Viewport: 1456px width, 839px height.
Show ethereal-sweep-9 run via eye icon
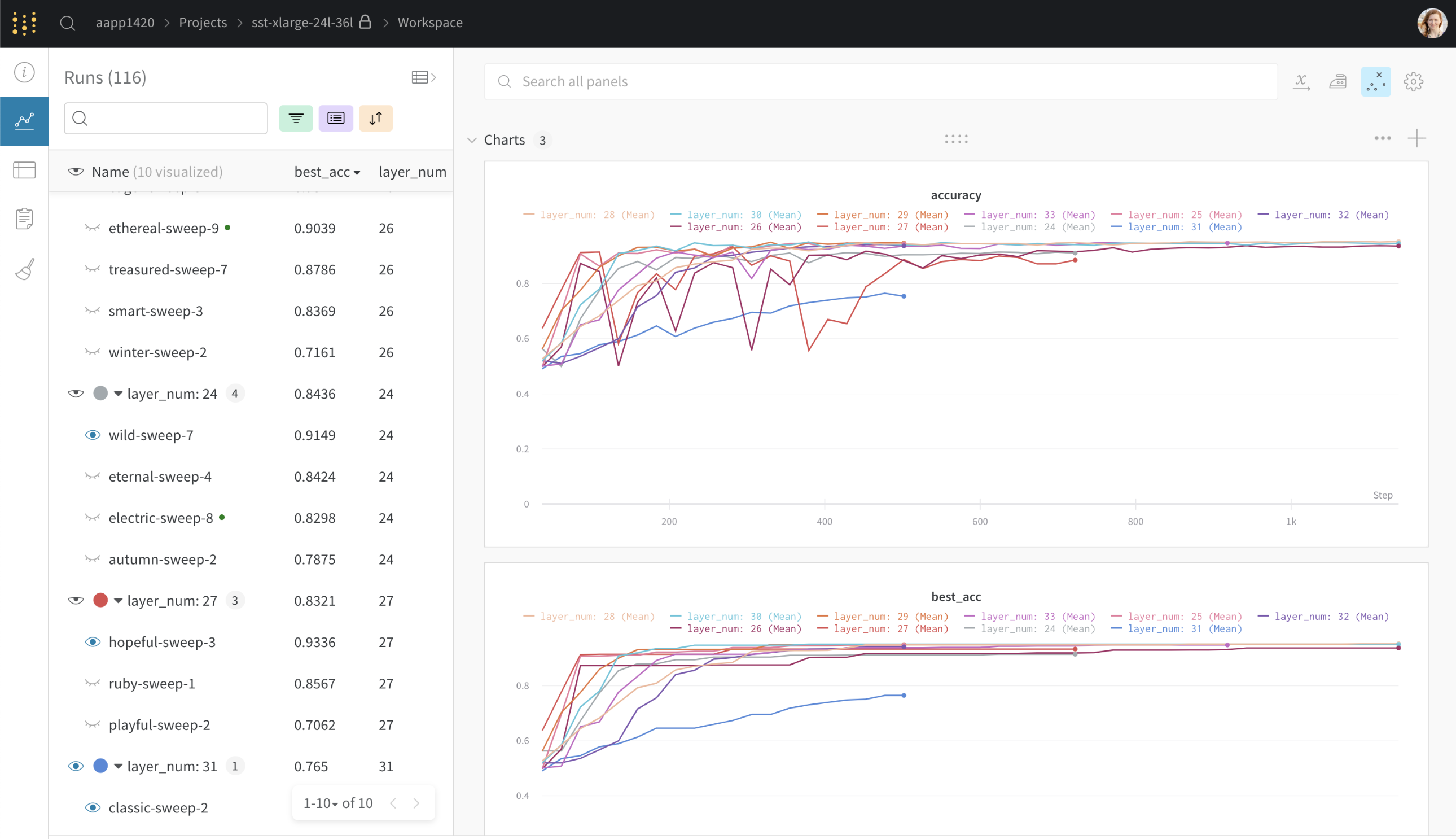(92, 228)
